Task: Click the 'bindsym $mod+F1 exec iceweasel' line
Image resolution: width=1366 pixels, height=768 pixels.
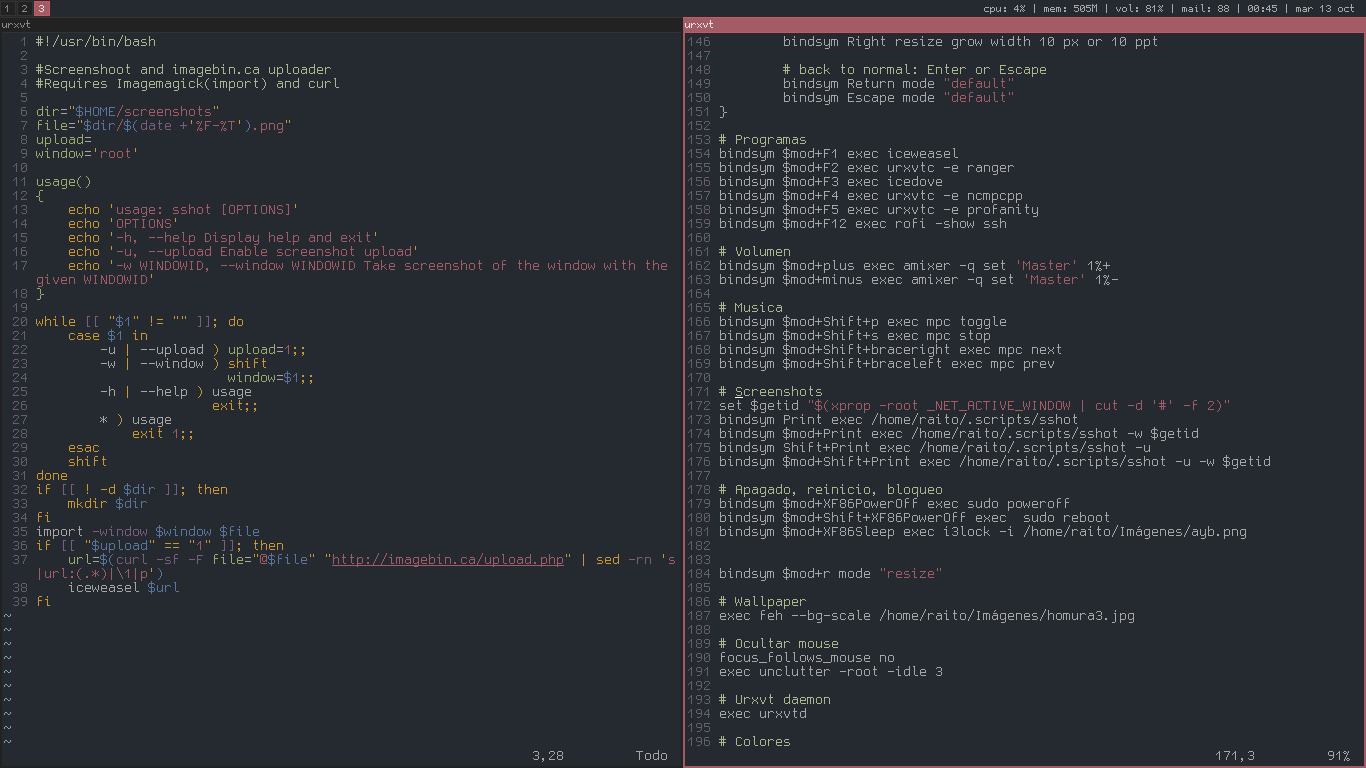Action: pyautogui.click(x=838, y=154)
